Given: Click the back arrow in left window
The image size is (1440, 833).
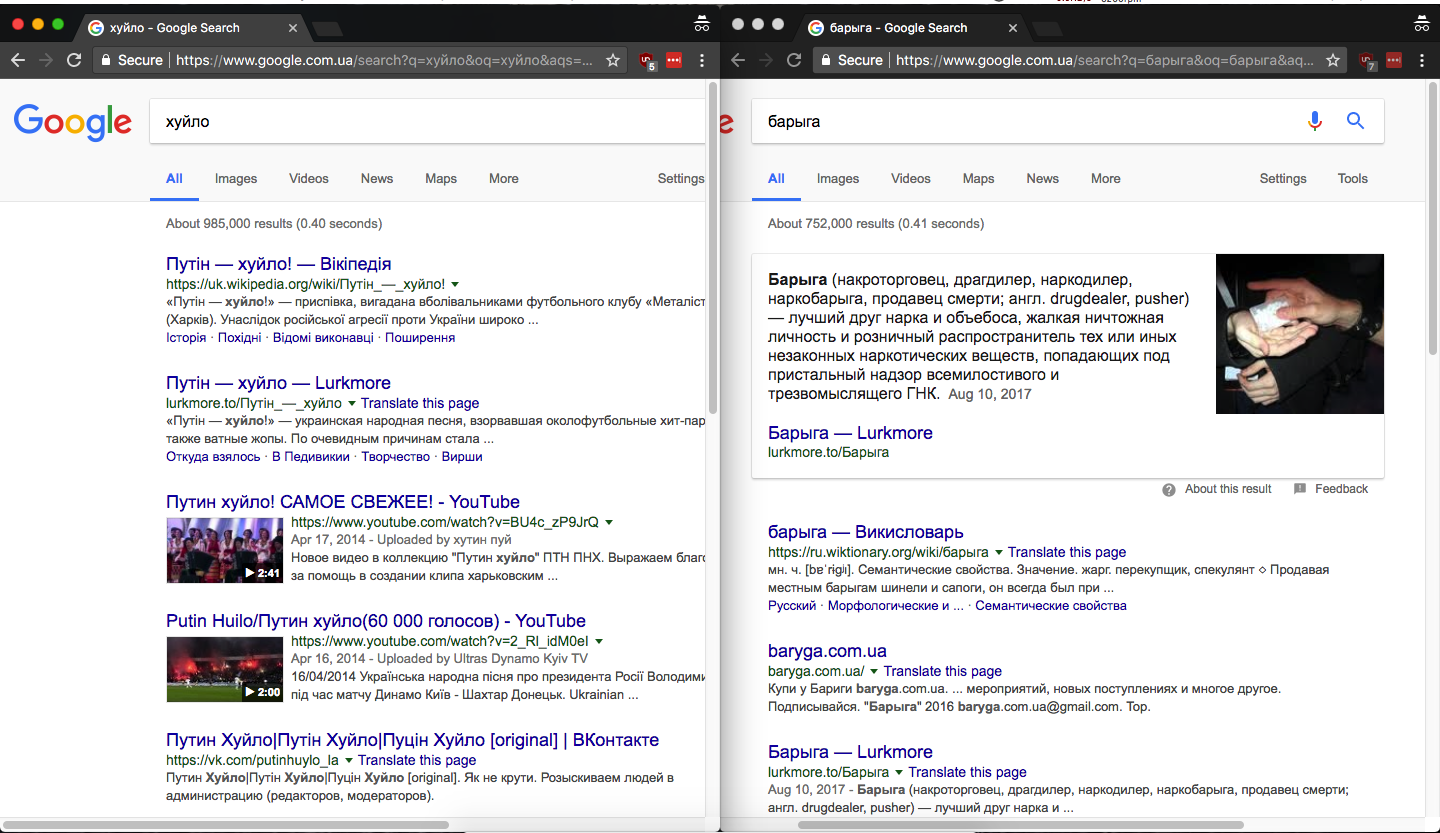Looking at the screenshot, I should [x=18, y=60].
